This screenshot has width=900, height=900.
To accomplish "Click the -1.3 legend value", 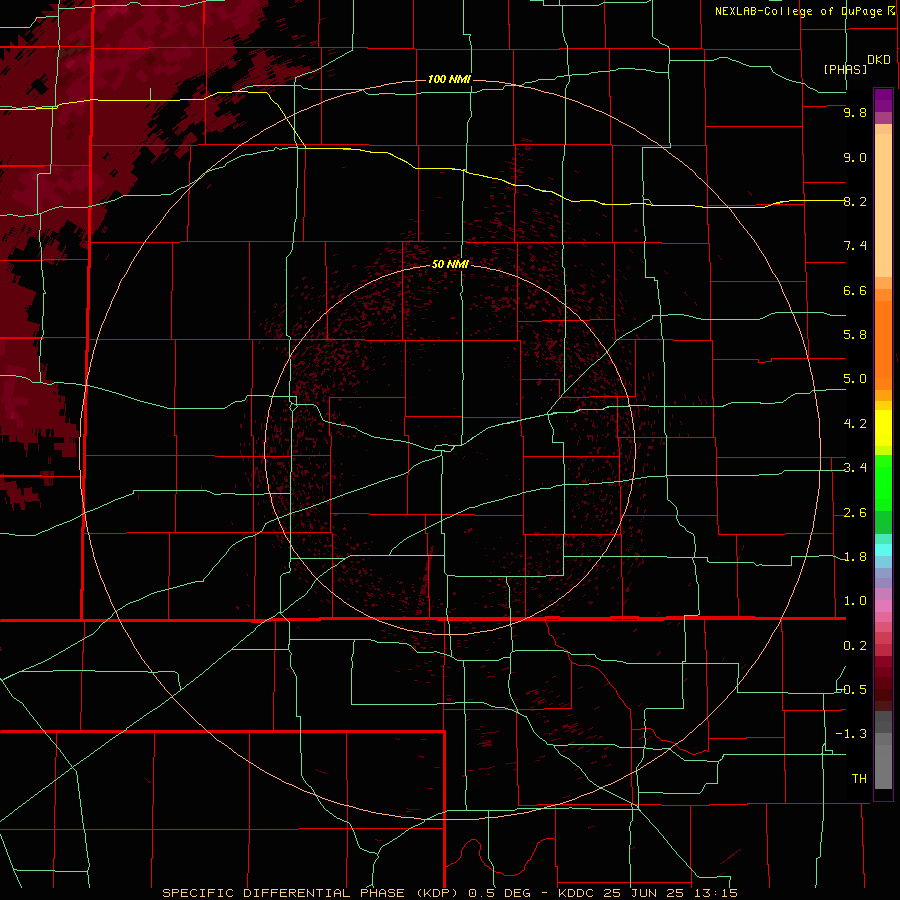I will (x=851, y=734).
